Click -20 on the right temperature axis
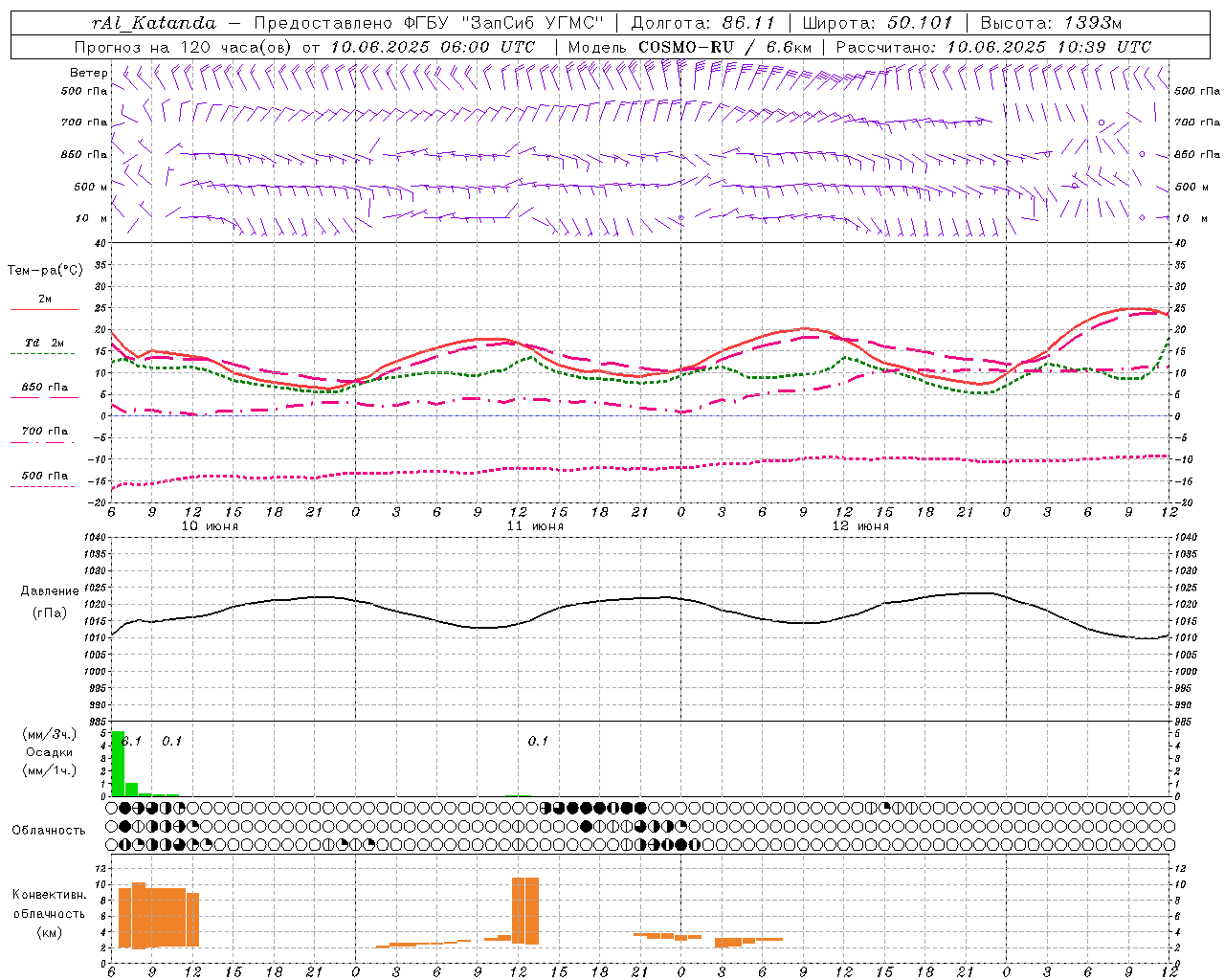Screen dimensions: 1225x980 coord(1184,502)
